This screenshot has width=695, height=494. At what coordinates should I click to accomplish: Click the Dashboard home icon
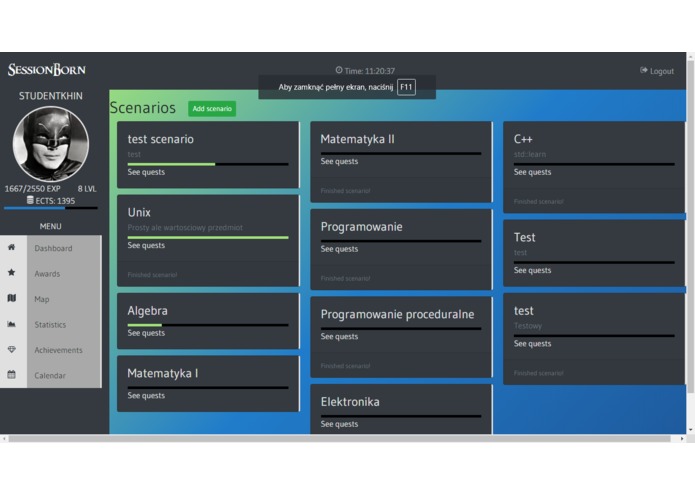pos(12,247)
